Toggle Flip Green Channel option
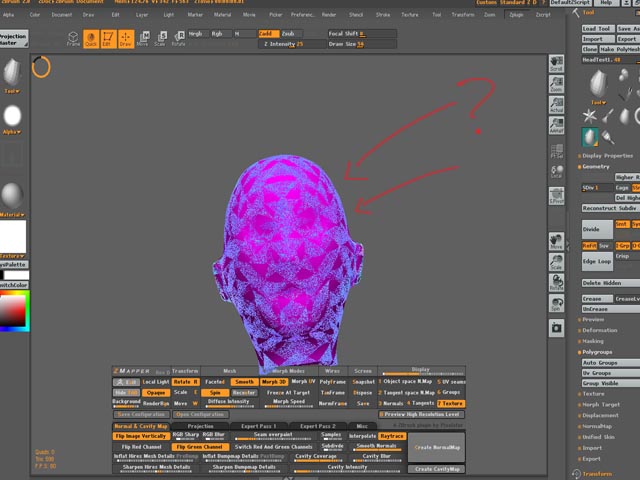 click(x=200, y=447)
